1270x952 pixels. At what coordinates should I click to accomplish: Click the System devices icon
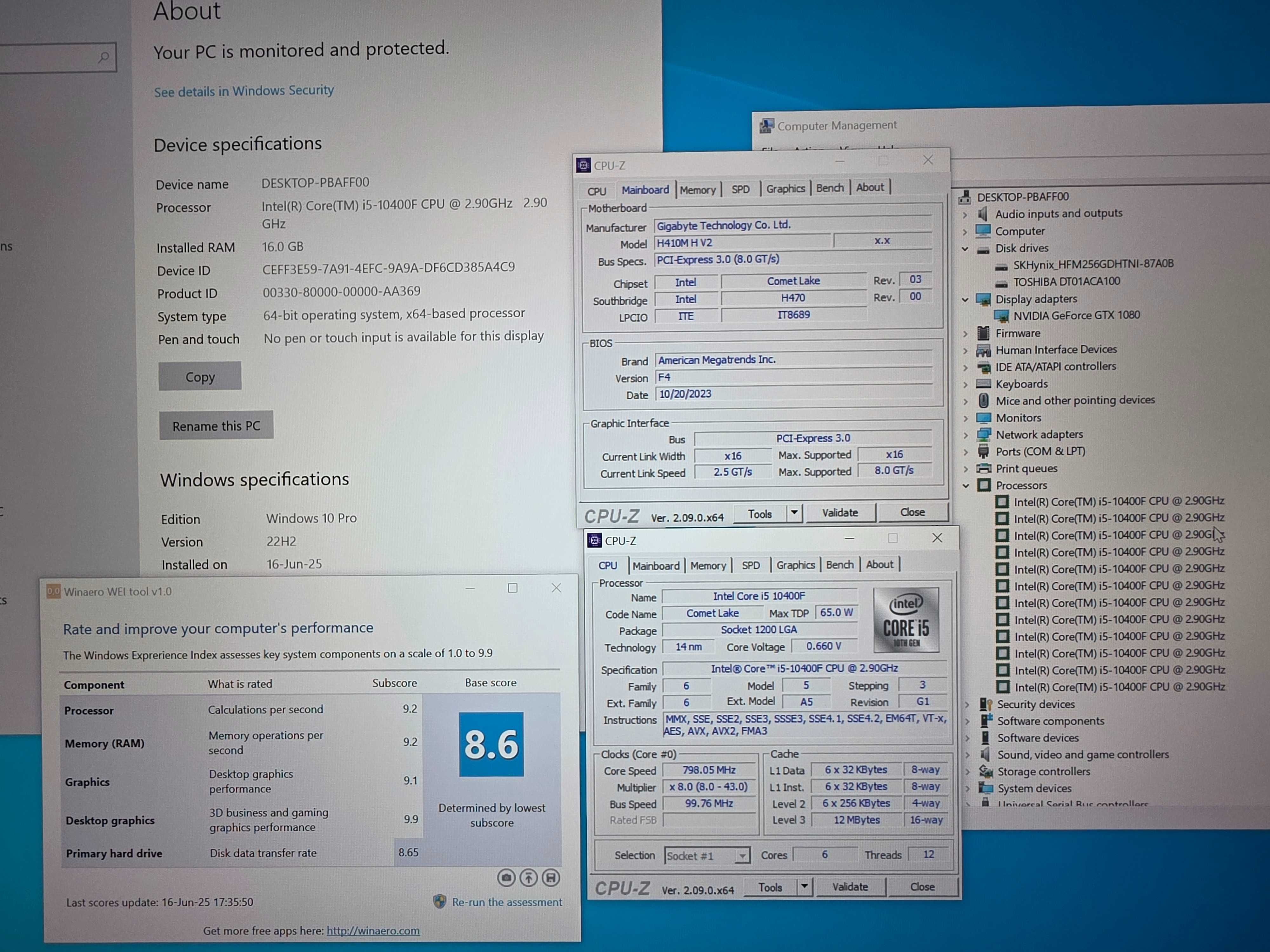point(986,789)
